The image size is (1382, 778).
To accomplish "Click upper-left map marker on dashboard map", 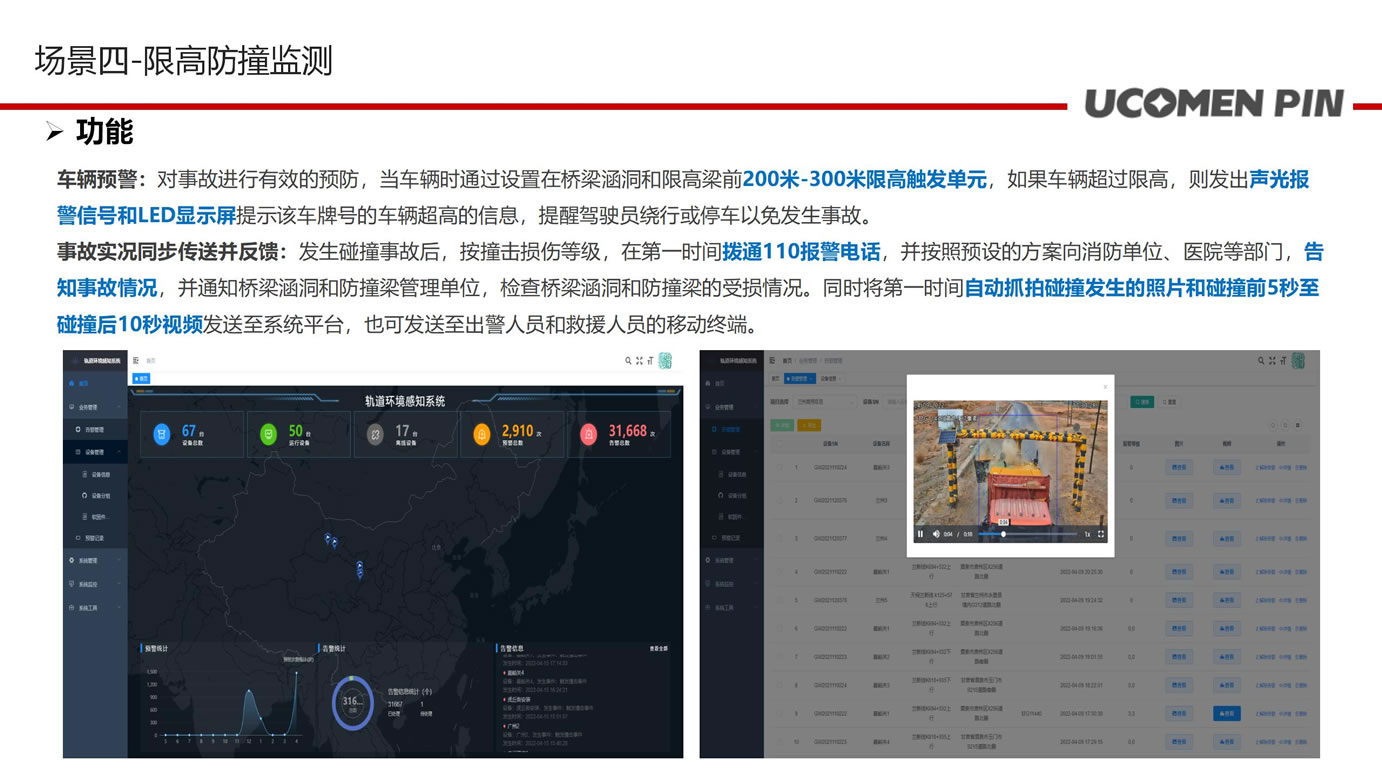I will tap(329, 540).
